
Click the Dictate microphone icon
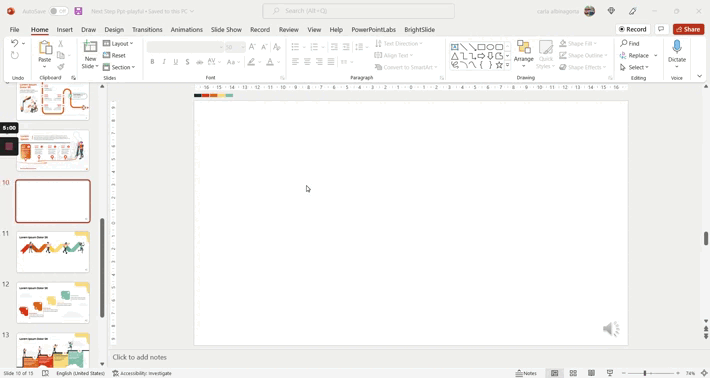click(677, 47)
